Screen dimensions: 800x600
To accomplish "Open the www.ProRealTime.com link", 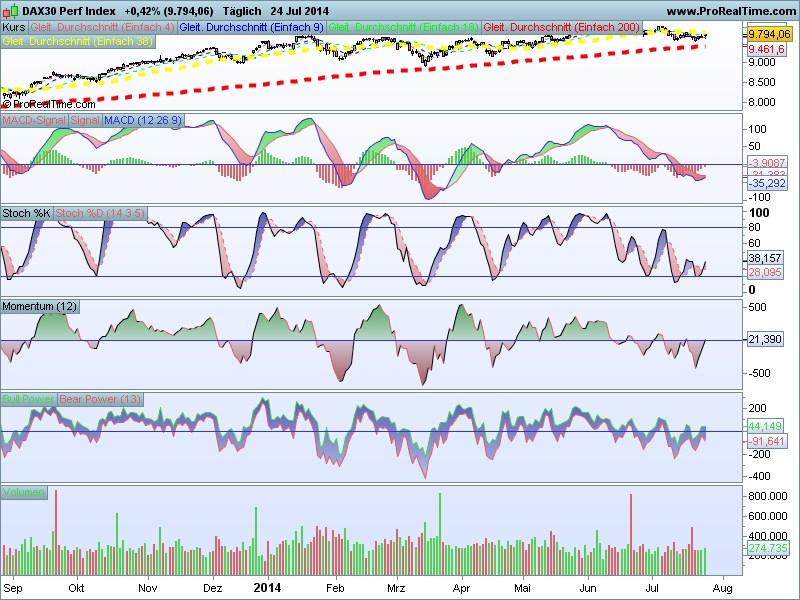I will (731, 11).
